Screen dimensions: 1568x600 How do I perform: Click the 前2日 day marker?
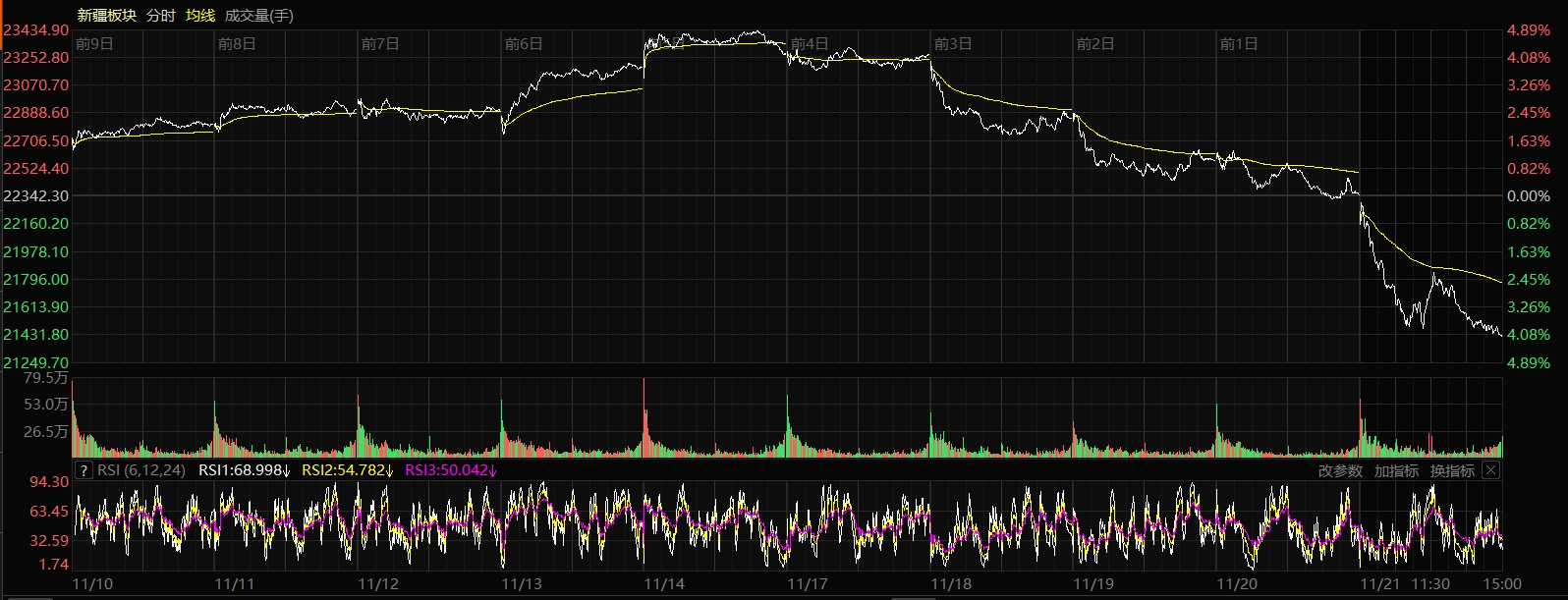click(x=1095, y=44)
